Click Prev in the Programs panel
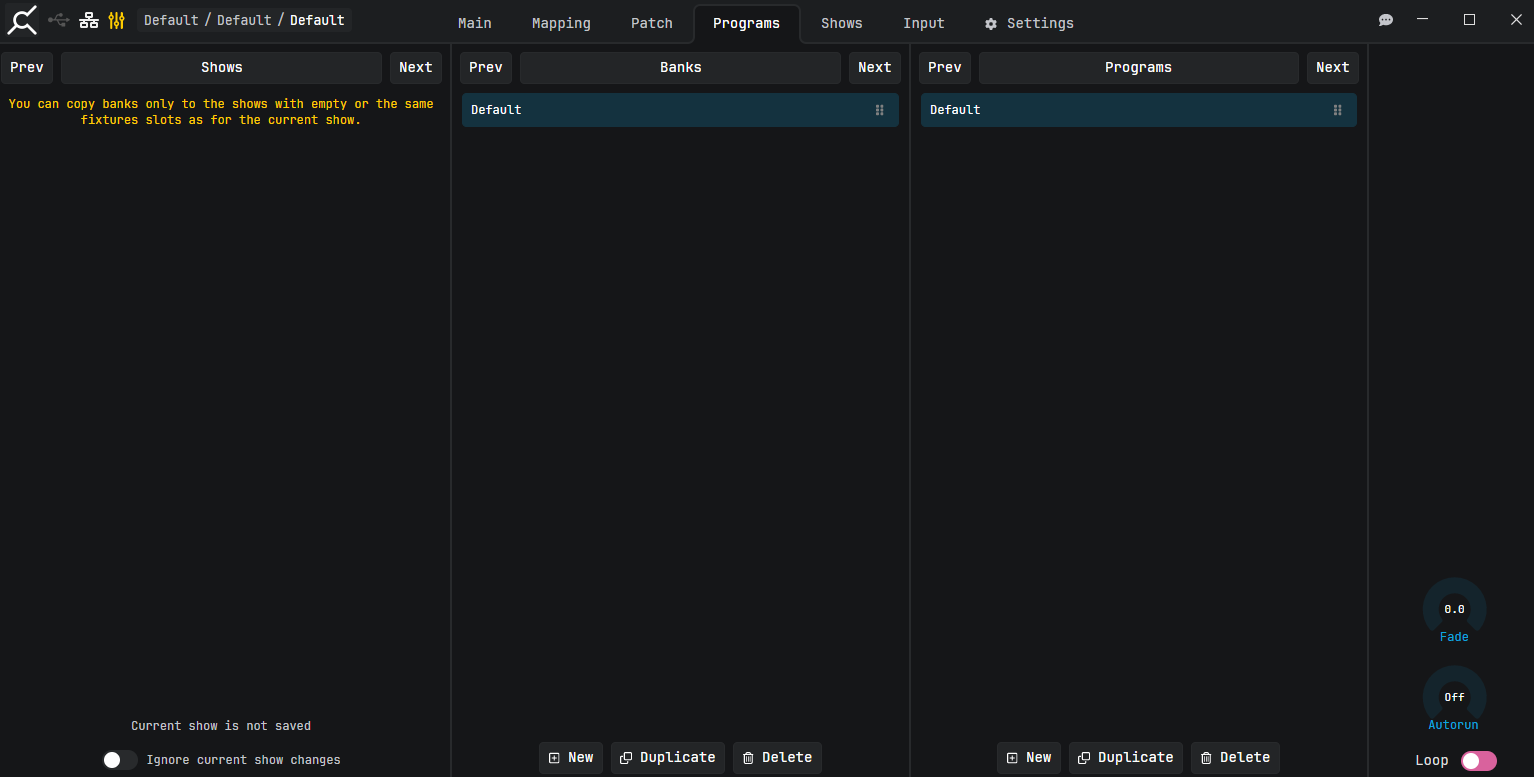This screenshot has height=777, width=1534. pos(945,68)
